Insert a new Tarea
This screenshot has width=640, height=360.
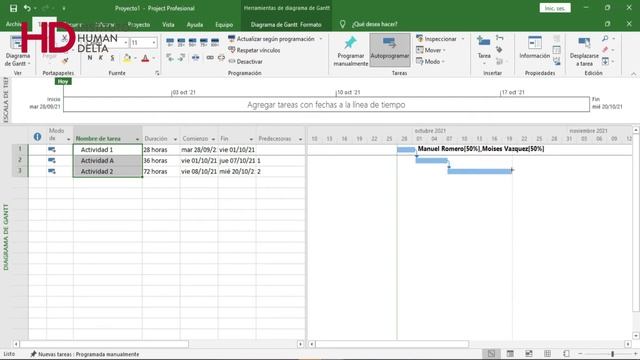click(484, 50)
